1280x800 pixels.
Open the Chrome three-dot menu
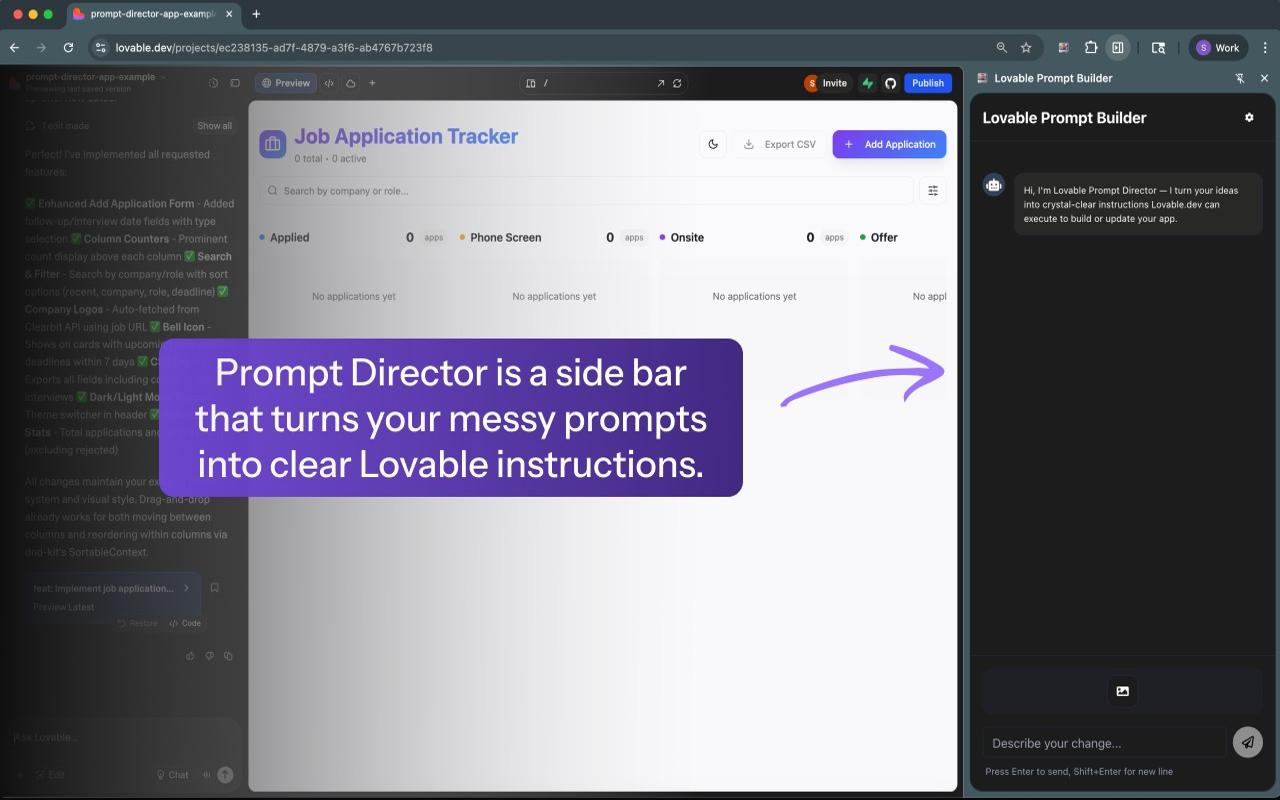point(1265,47)
